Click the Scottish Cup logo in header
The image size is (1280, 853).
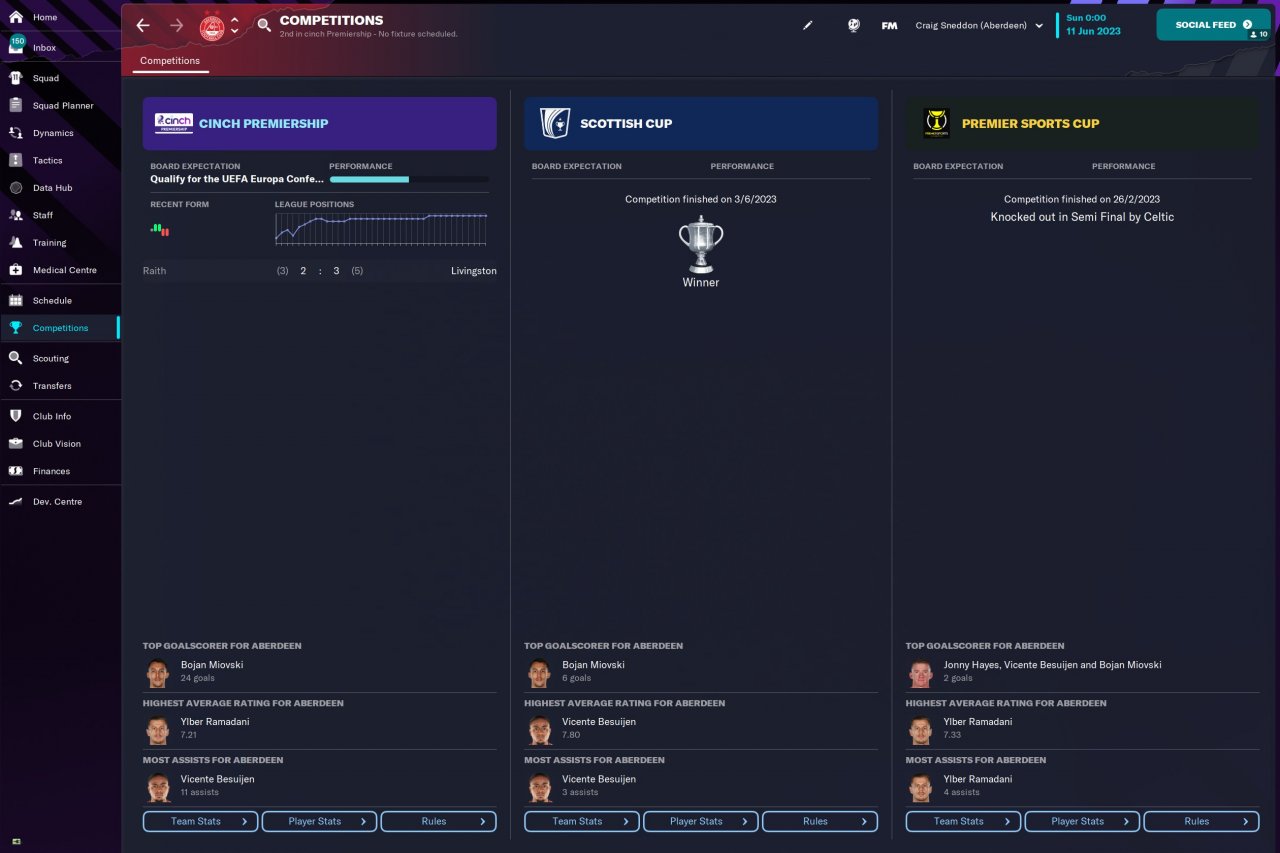click(554, 123)
